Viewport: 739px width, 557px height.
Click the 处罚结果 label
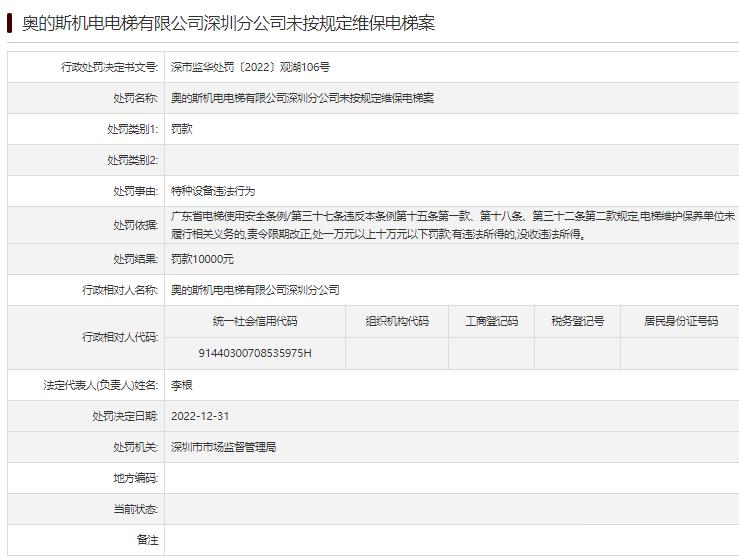[135, 259]
